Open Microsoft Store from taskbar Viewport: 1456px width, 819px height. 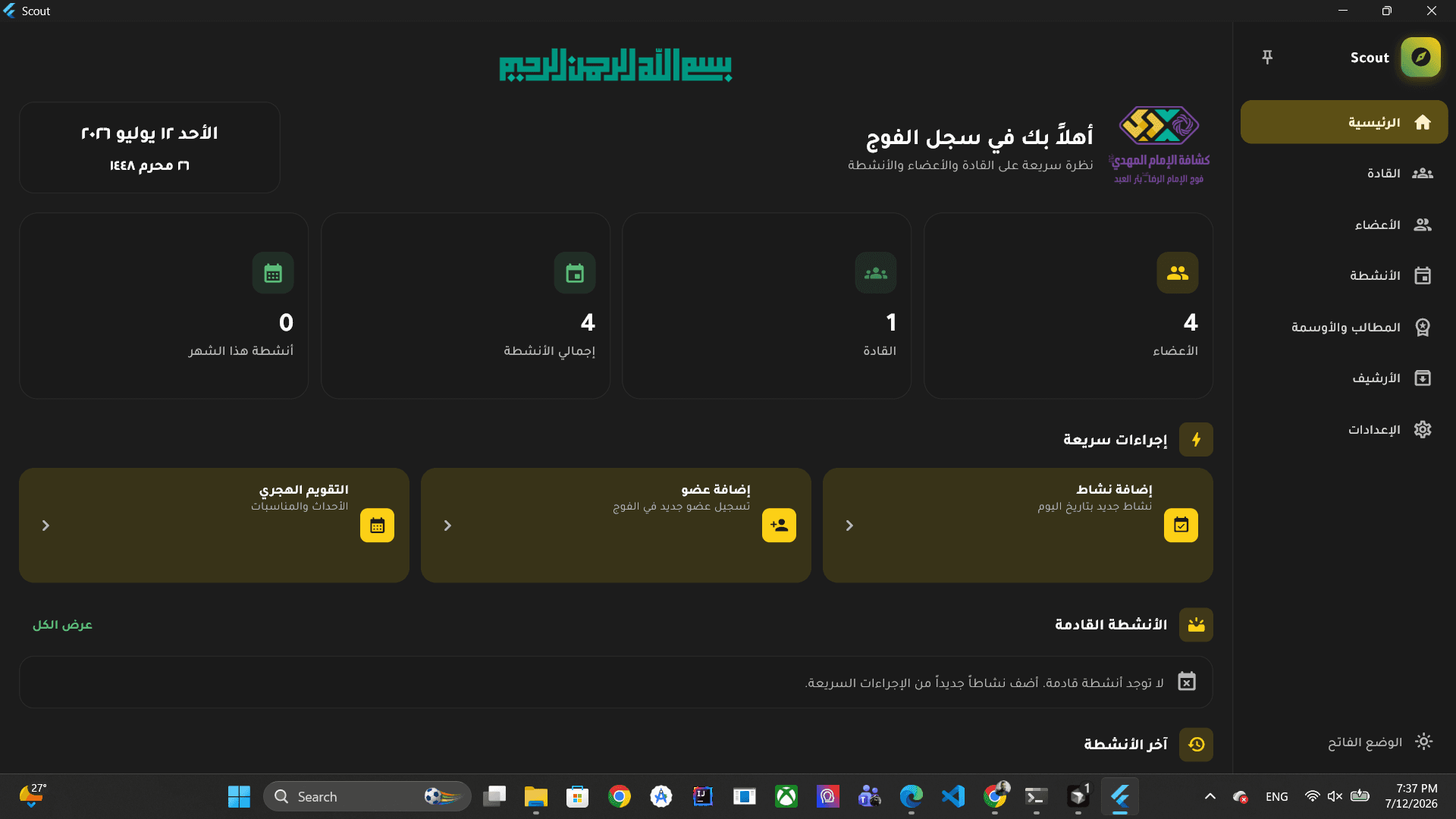(x=578, y=796)
